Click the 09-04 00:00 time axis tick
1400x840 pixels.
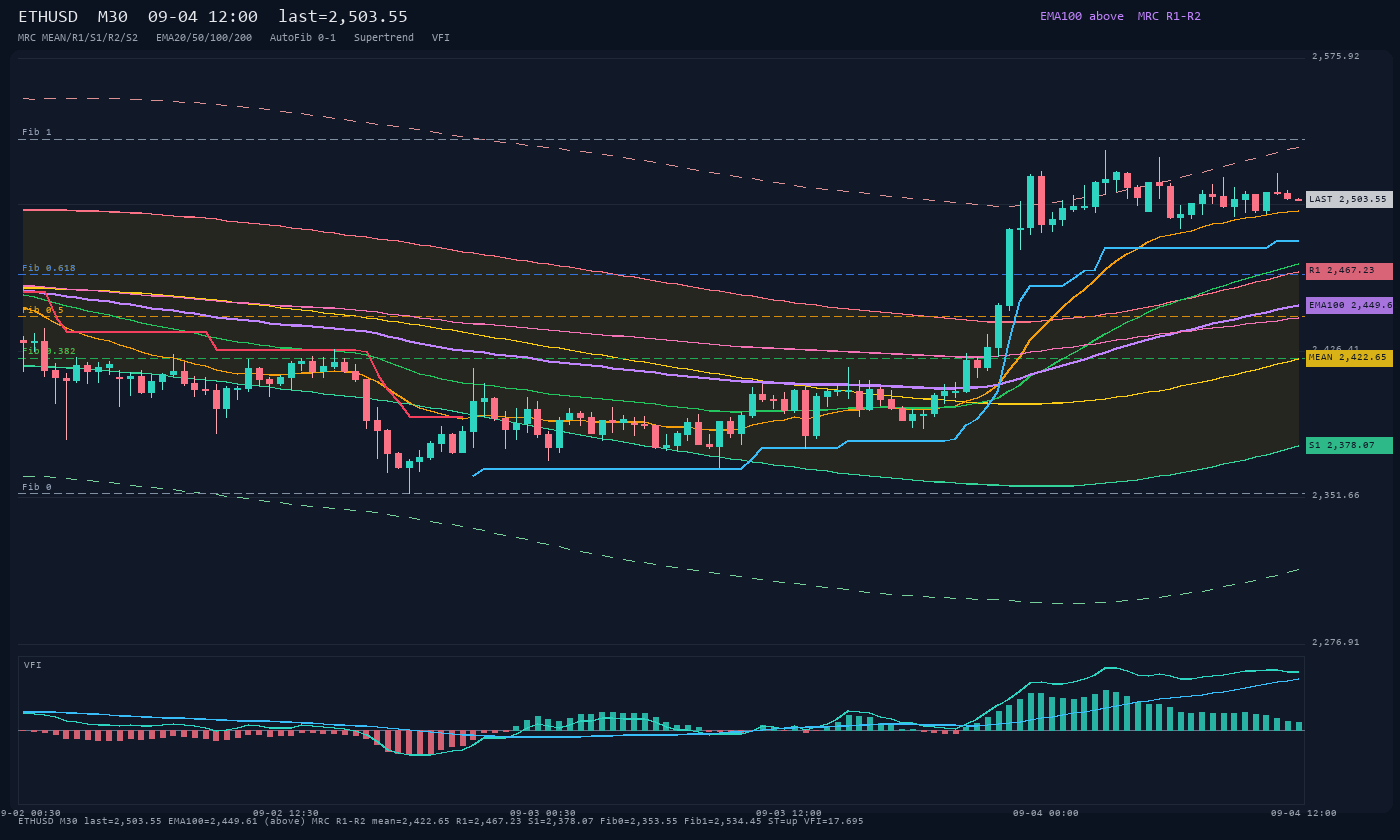click(1046, 813)
